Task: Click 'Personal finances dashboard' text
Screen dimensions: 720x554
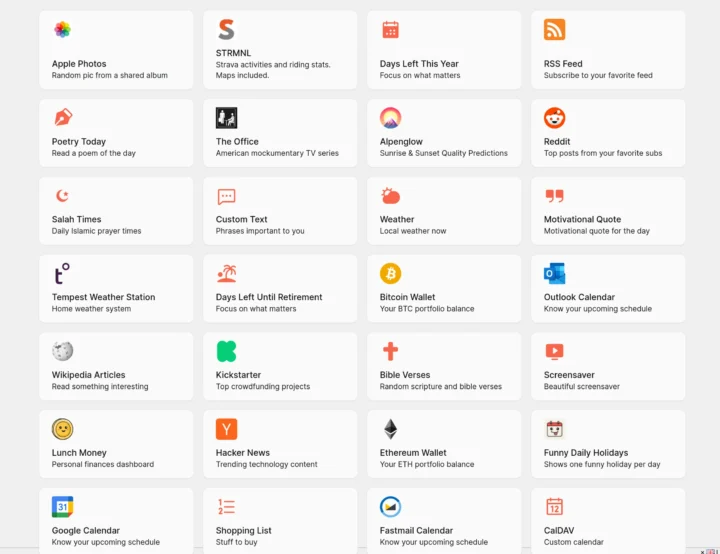Action: point(103,464)
